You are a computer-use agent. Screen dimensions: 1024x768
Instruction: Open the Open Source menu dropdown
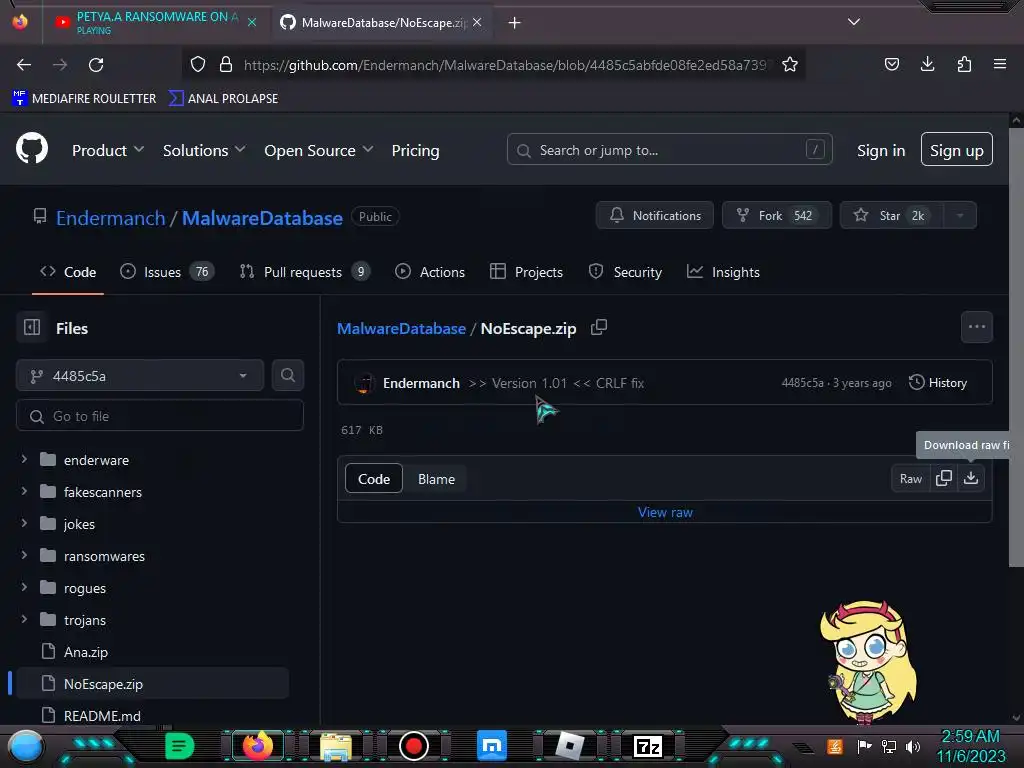[319, 150]
